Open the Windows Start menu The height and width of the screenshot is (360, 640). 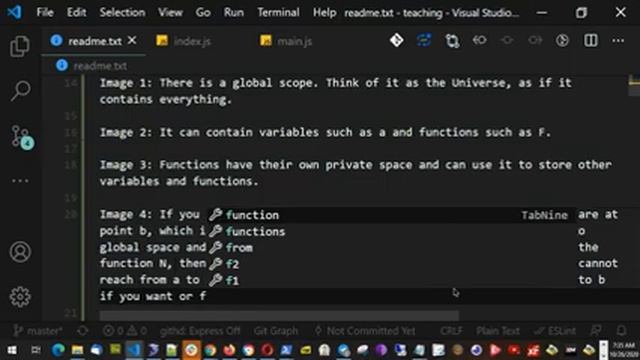point(11,350)
